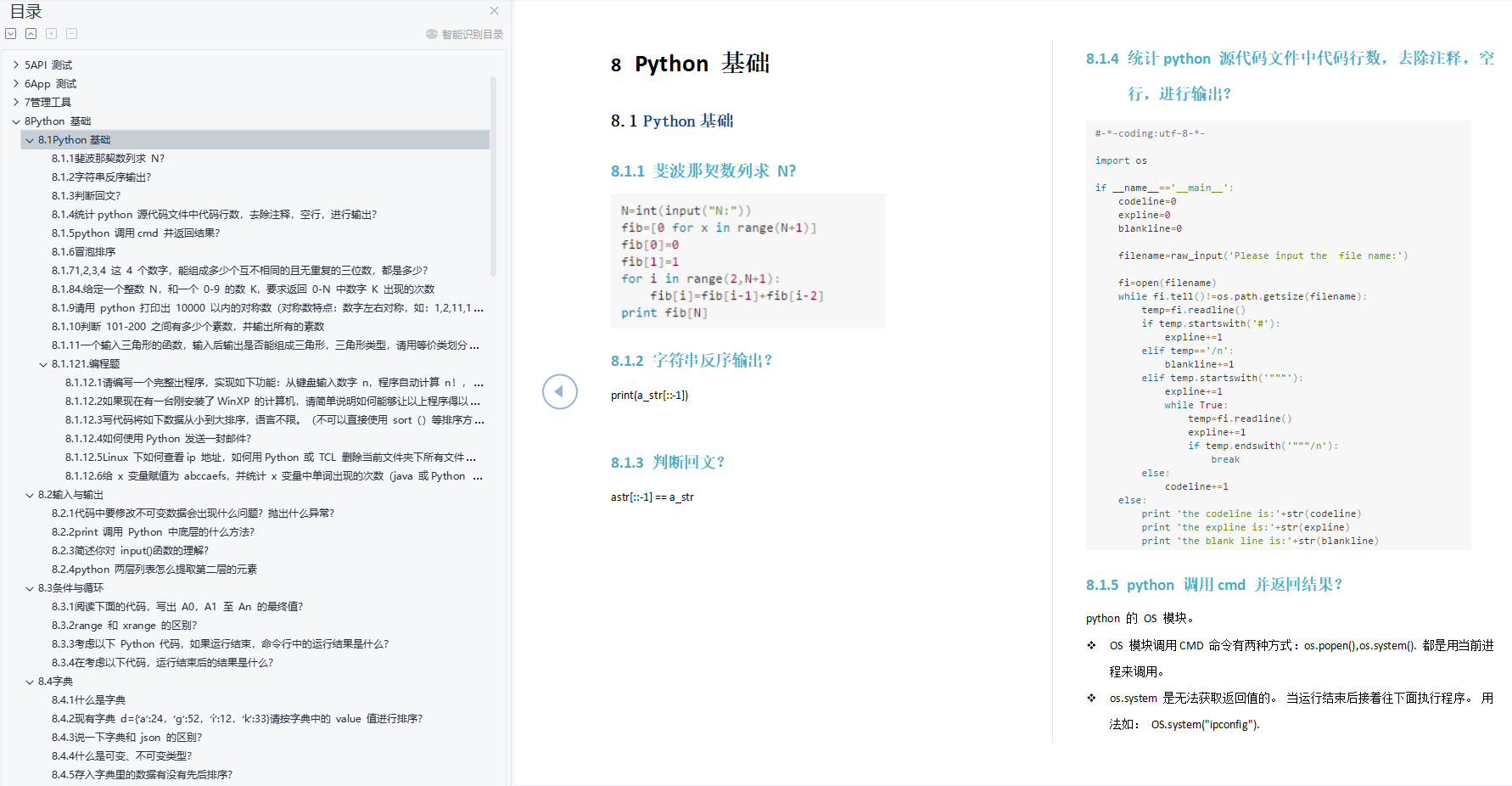1512x786 pixels.
Task: Collapse the 8.1Python 基础 section
Action: coord(30,140)
